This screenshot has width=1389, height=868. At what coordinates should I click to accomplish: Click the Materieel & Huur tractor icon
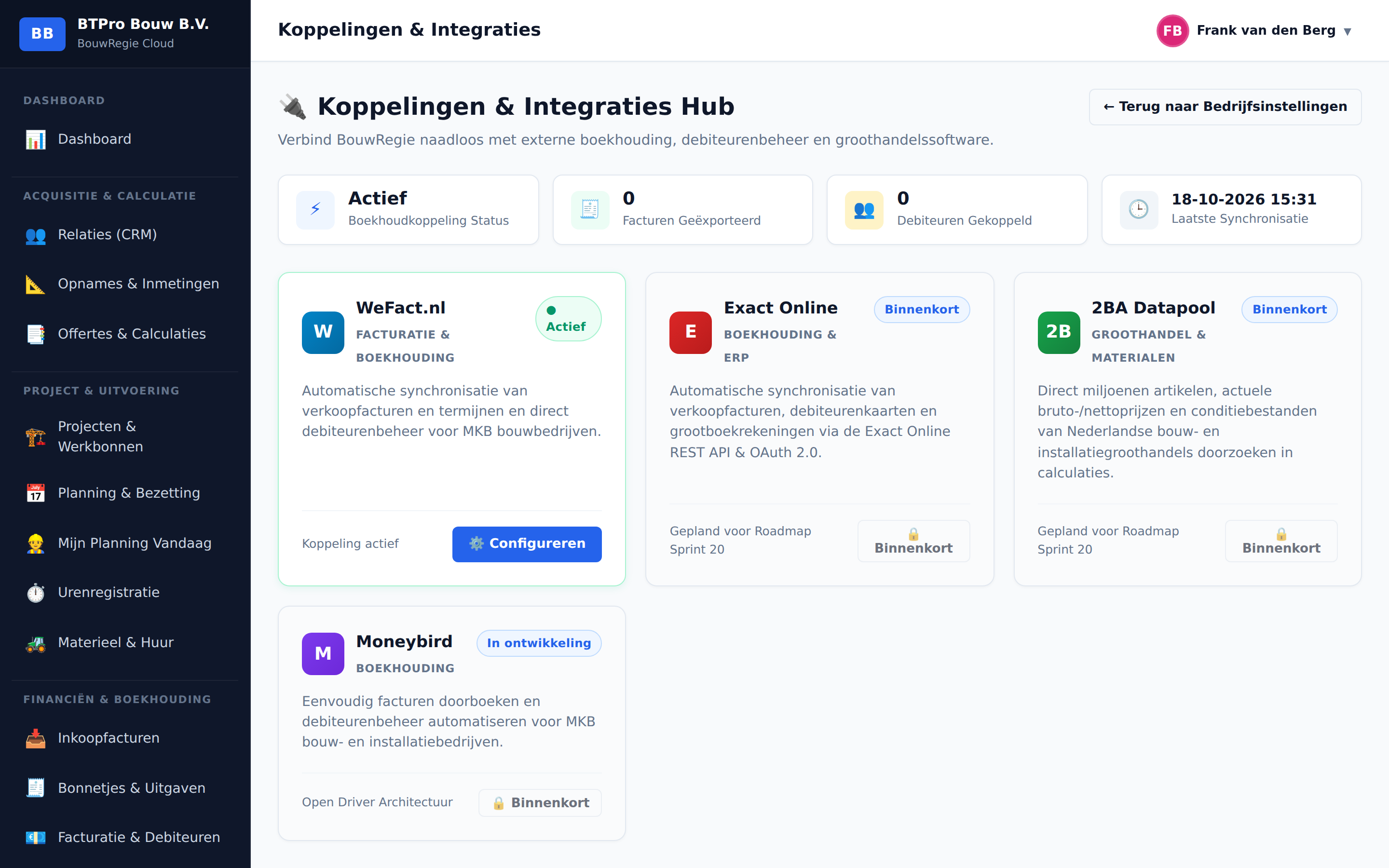click(x=36, y=643)
